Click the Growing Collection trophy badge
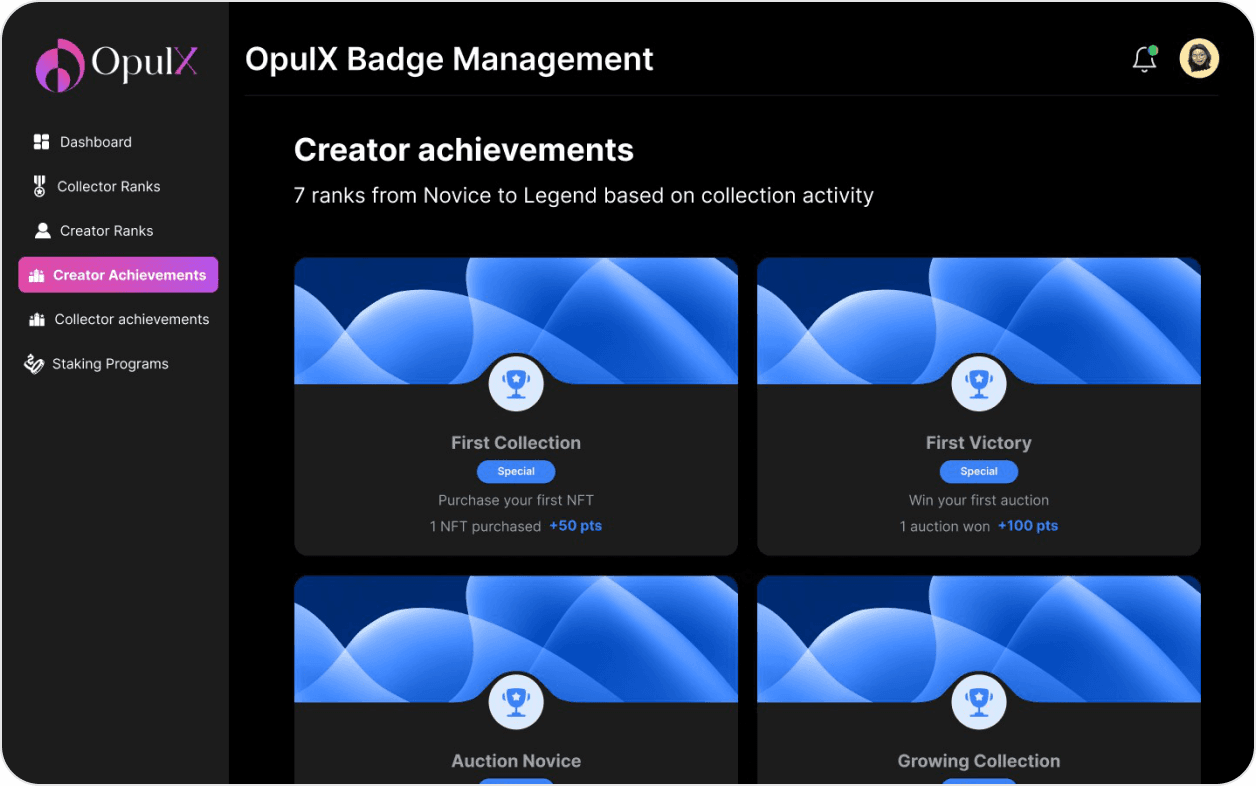Image resolution: width=1256 pixels, height=786 pixels. (979, 701)
